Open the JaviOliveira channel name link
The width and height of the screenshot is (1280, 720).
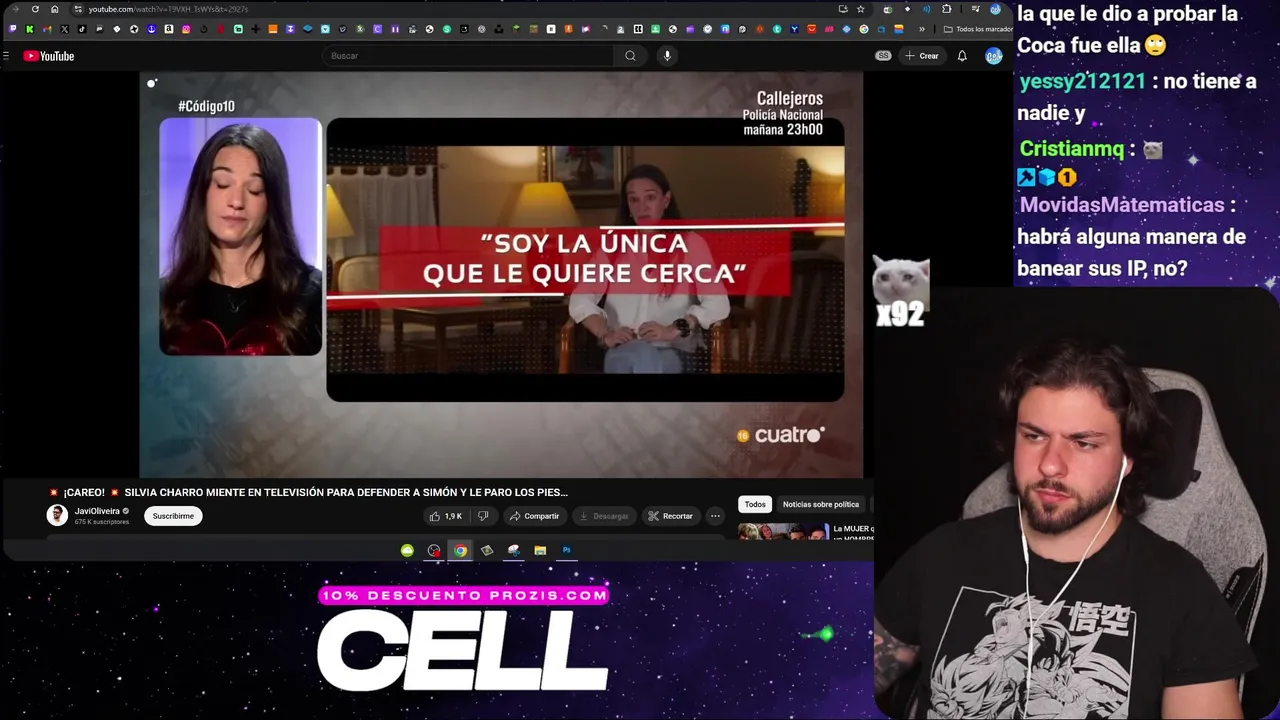coord(97,511)
